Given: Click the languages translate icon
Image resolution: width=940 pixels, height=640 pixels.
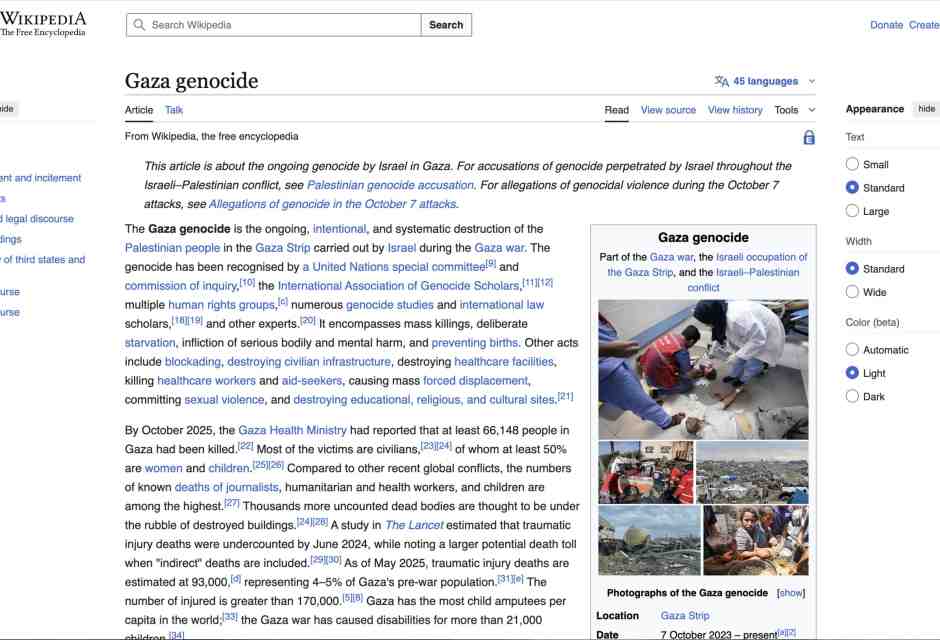Looking at the screenshot, I should pos(721,81).
